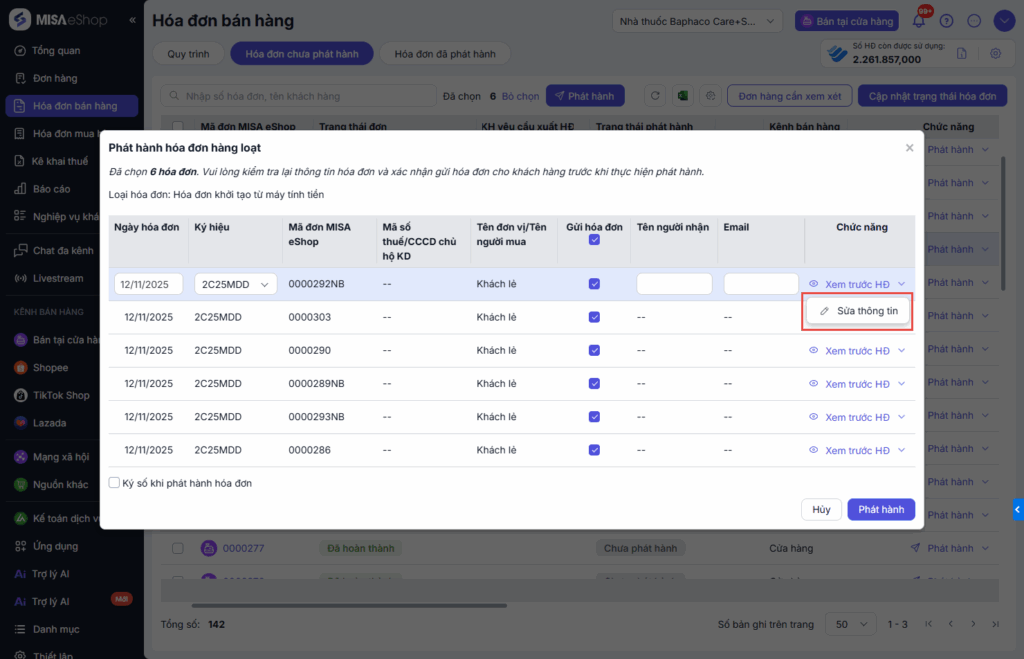1024x659 pixels.
Task: Click the 'Tên người nhận' input field
Action: point(674,284)
